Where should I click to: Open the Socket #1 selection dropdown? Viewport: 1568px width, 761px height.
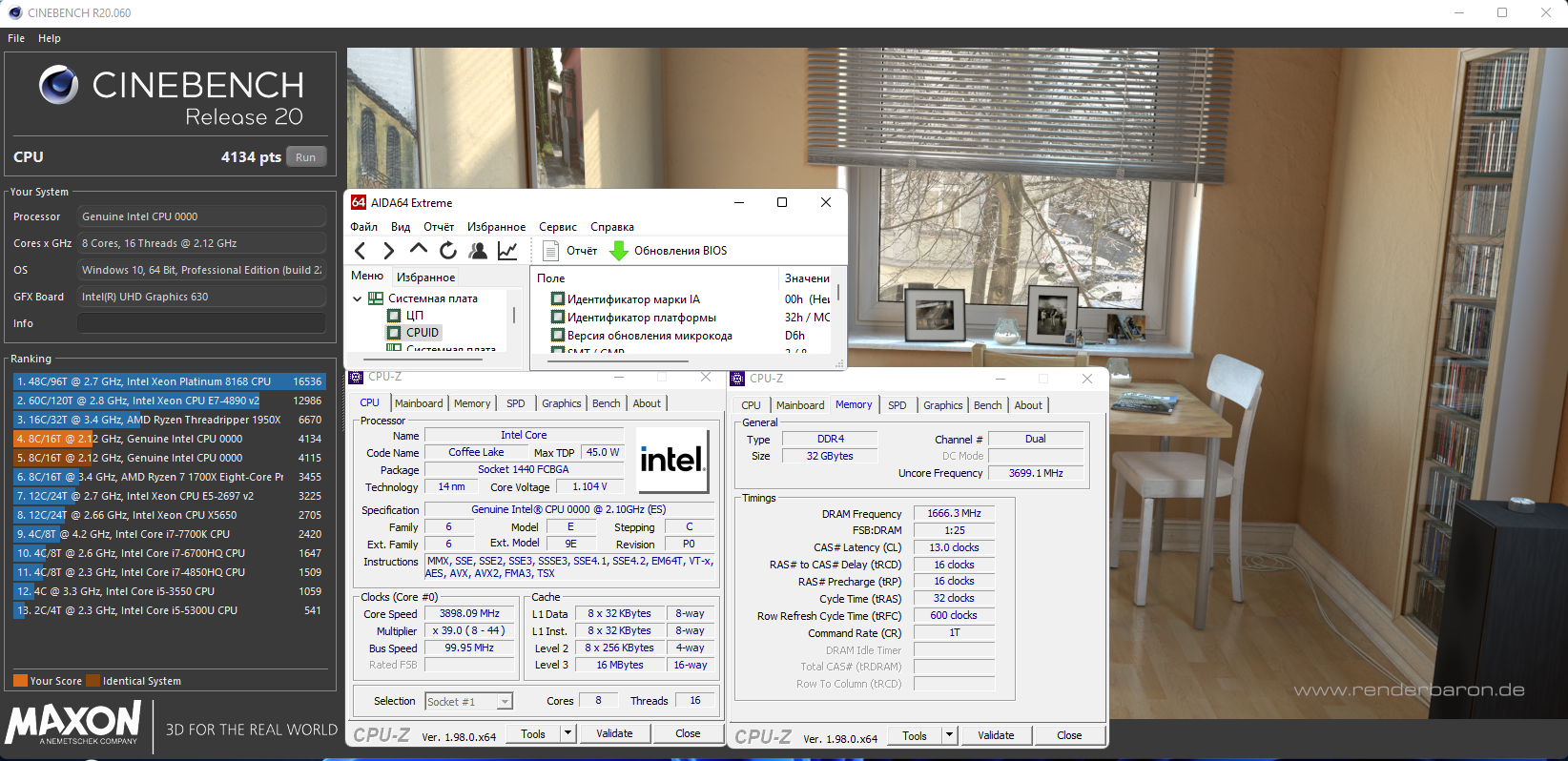505,702
